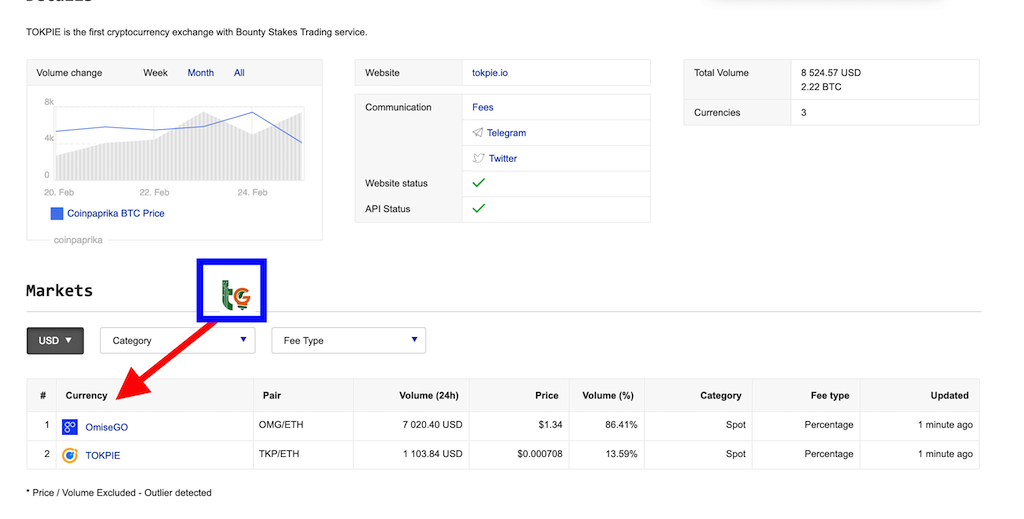The width and height of the screenshot is (1024, 519).
Task: Click the Markets section heading
Action: coord(59,291)
